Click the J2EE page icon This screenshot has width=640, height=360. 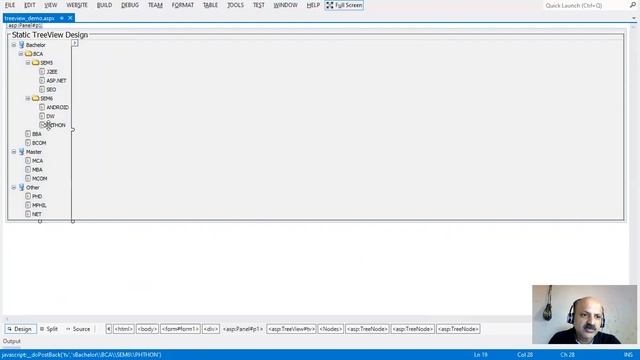pos(42,71)
